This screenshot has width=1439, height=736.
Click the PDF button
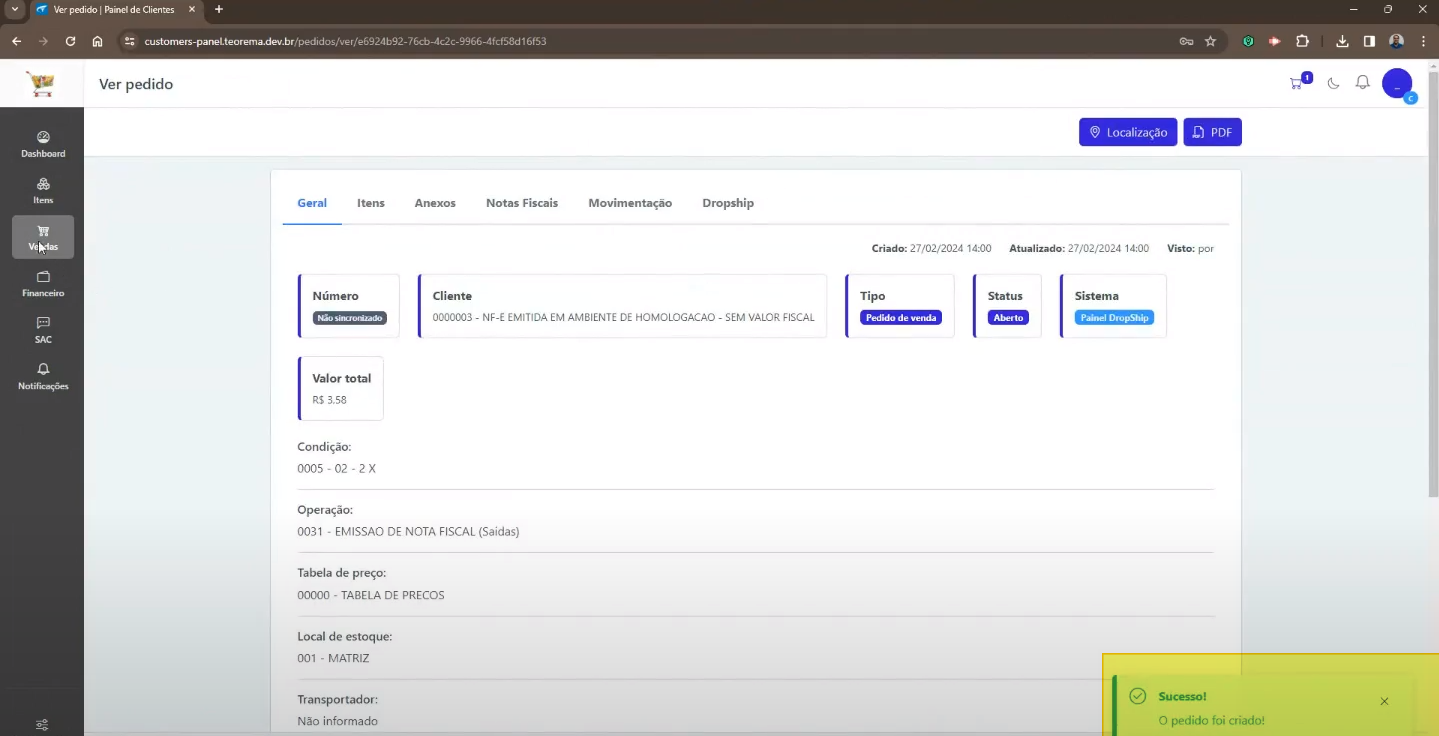[1212, 132]
